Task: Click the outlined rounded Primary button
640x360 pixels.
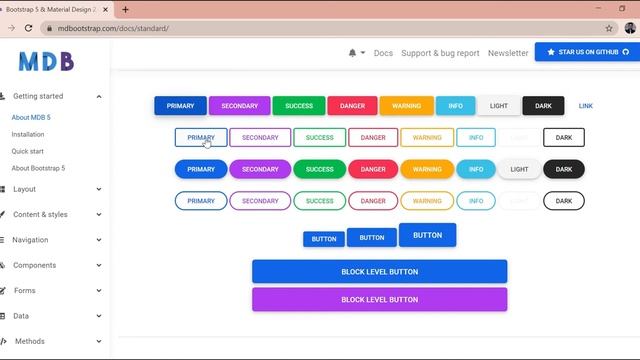Action: [x=201, y=201]
